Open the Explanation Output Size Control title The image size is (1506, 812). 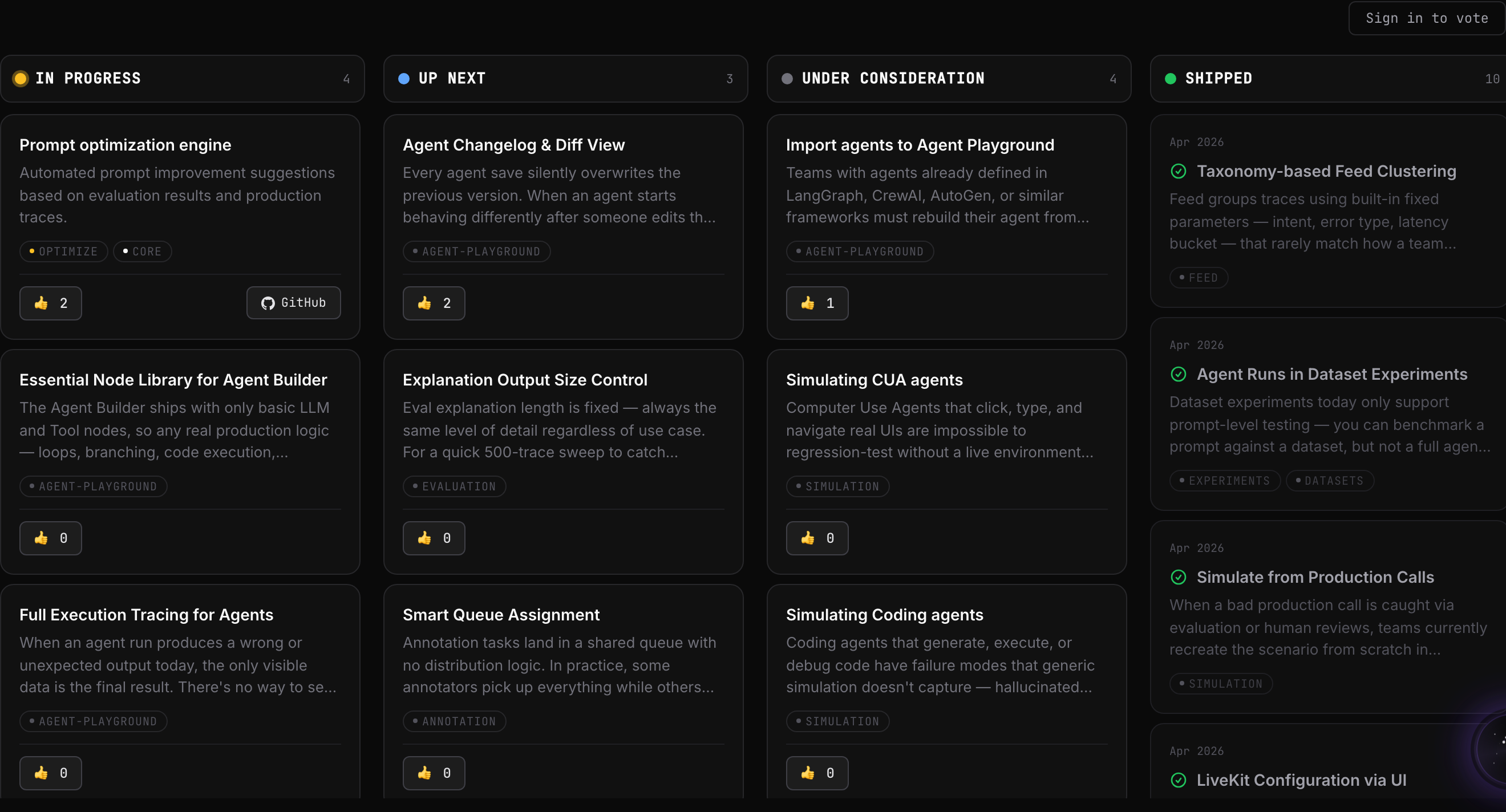(525, 380)
